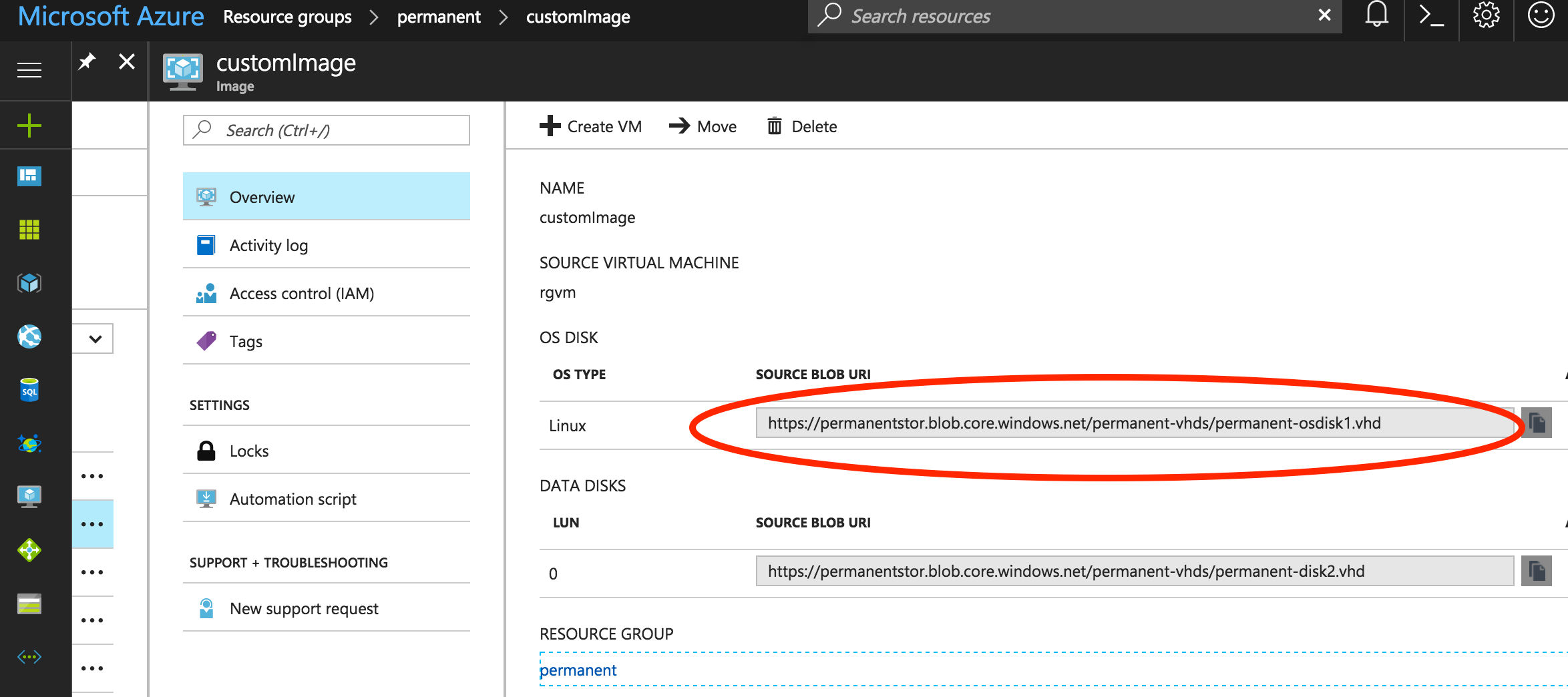Copy the OS disk source blob URI
The image size is (1568, 697).
click(x=1537, y=423)
